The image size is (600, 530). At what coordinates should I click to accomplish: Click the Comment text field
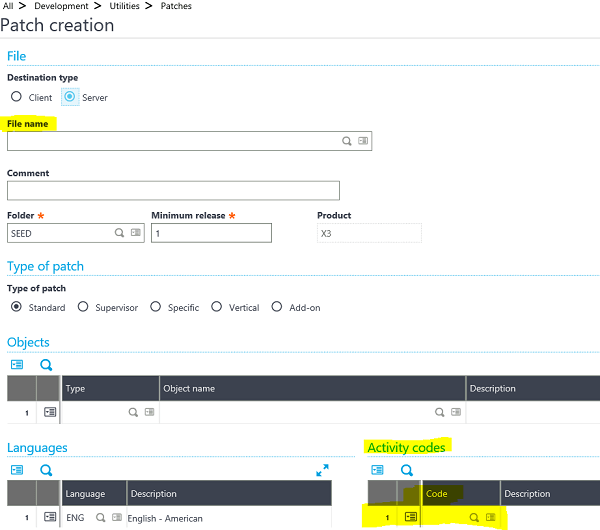(x=173, y=190)
